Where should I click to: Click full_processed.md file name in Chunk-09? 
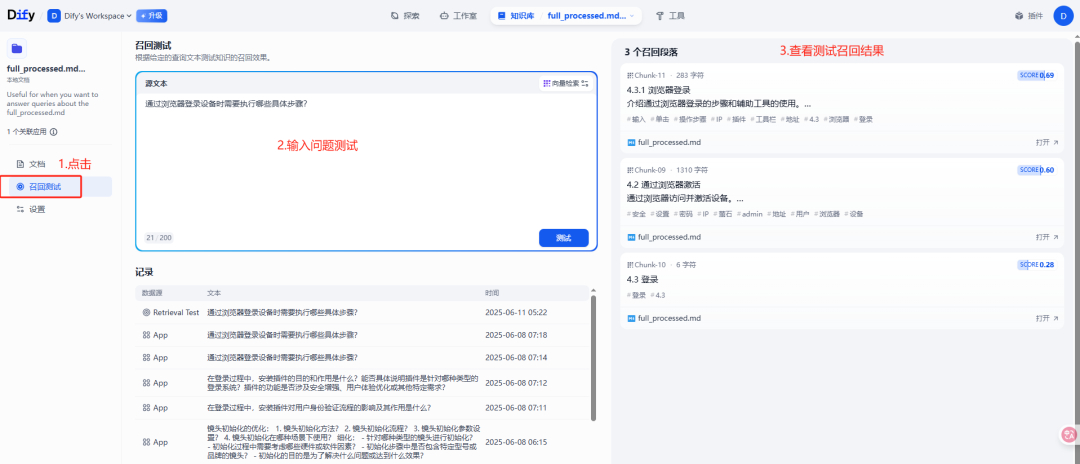pyautogui.click(x=669, y=237)
